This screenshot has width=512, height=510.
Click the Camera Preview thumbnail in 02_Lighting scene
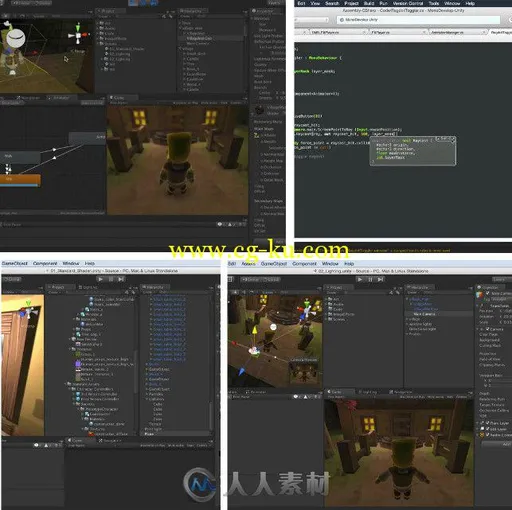[x=304, y=372]
